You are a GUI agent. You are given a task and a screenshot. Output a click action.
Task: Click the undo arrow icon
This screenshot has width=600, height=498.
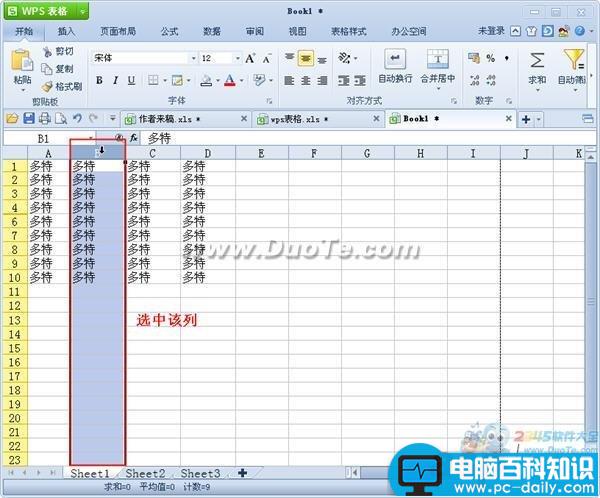(77, 119)
